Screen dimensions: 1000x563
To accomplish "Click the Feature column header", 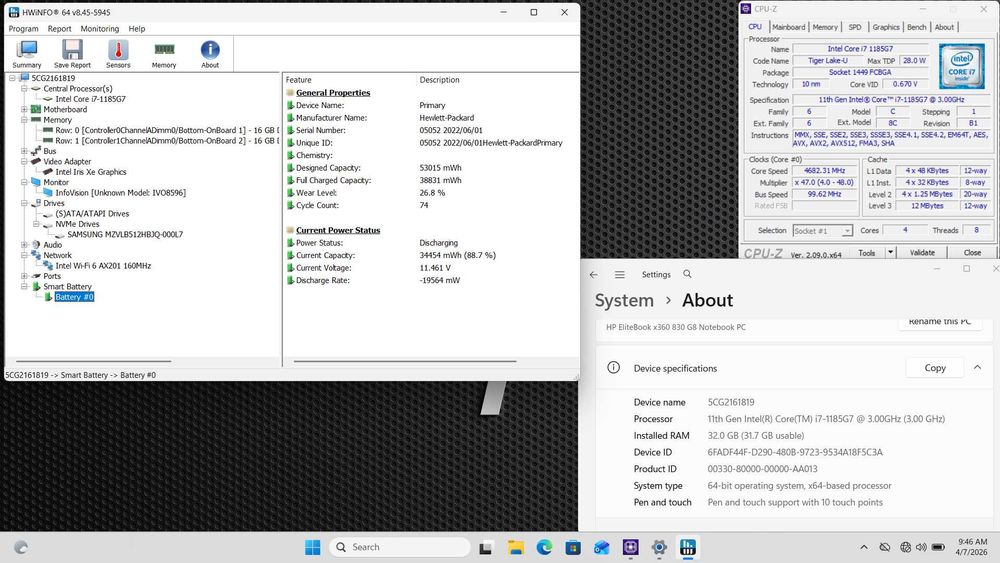I will (298, 80).
